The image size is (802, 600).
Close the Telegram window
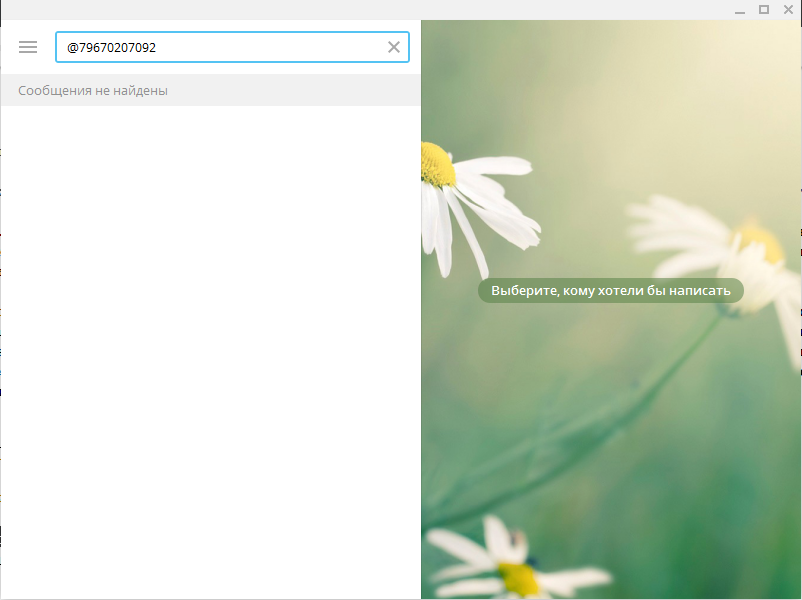pos(788,9)
